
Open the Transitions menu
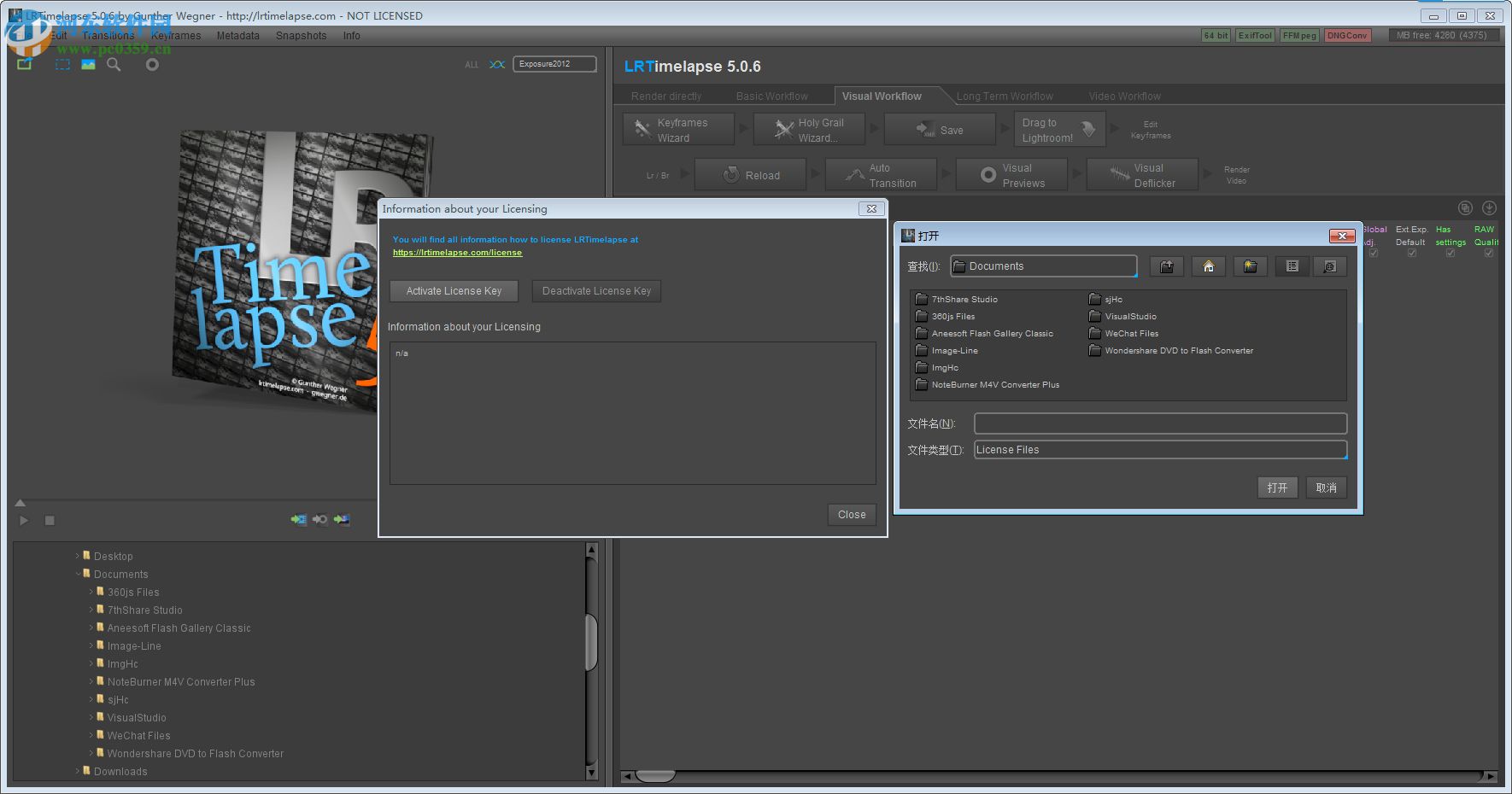point(108,36)
